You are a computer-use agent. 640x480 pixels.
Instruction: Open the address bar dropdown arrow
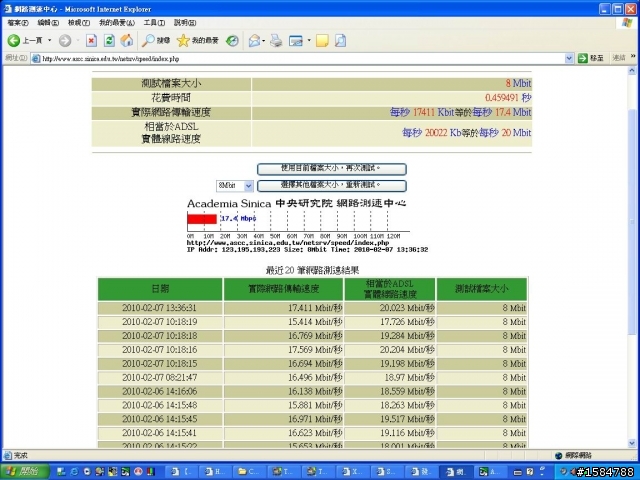pos(569,58)
